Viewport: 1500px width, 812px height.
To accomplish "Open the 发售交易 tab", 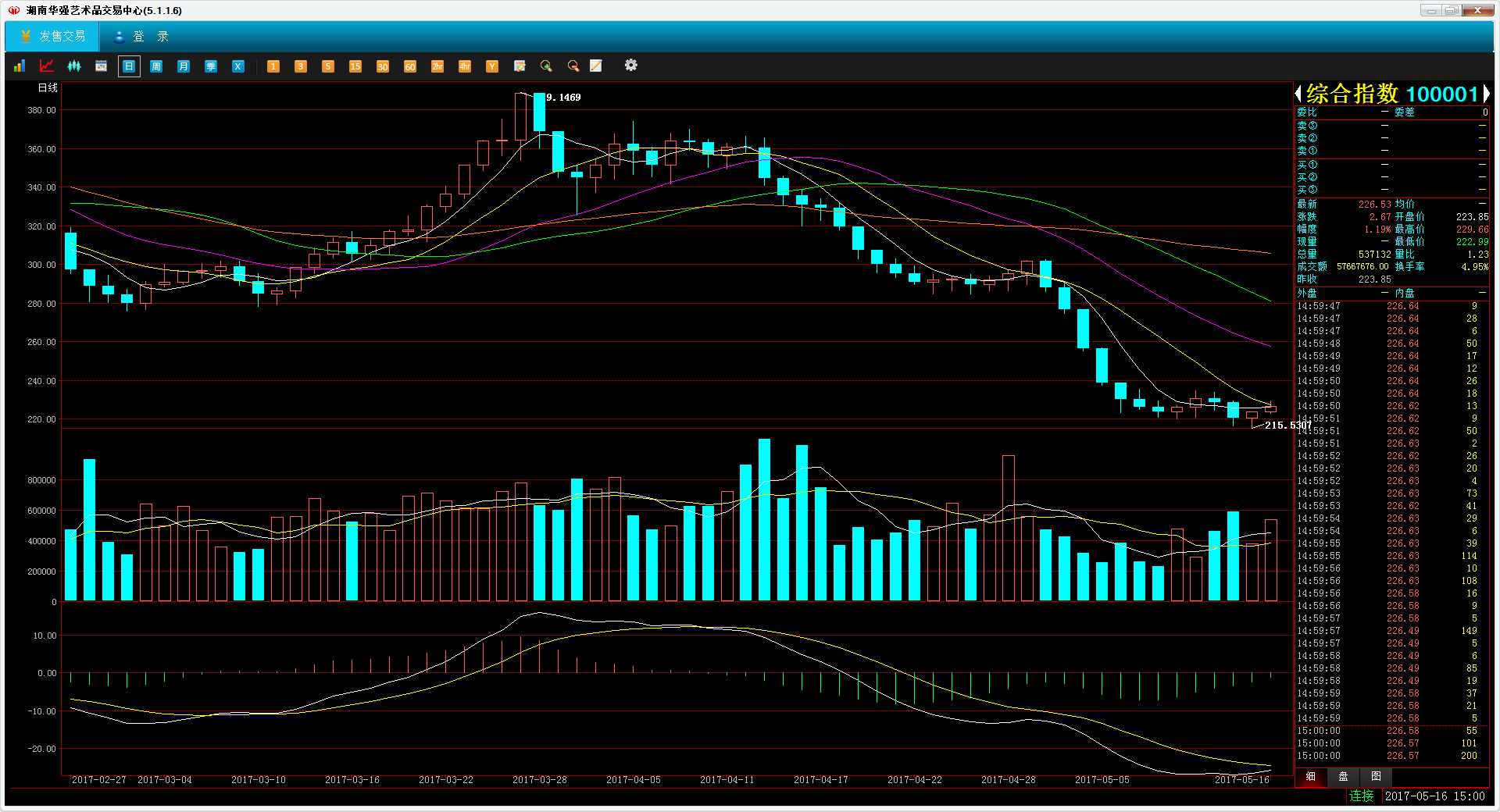I will [53, 37].
